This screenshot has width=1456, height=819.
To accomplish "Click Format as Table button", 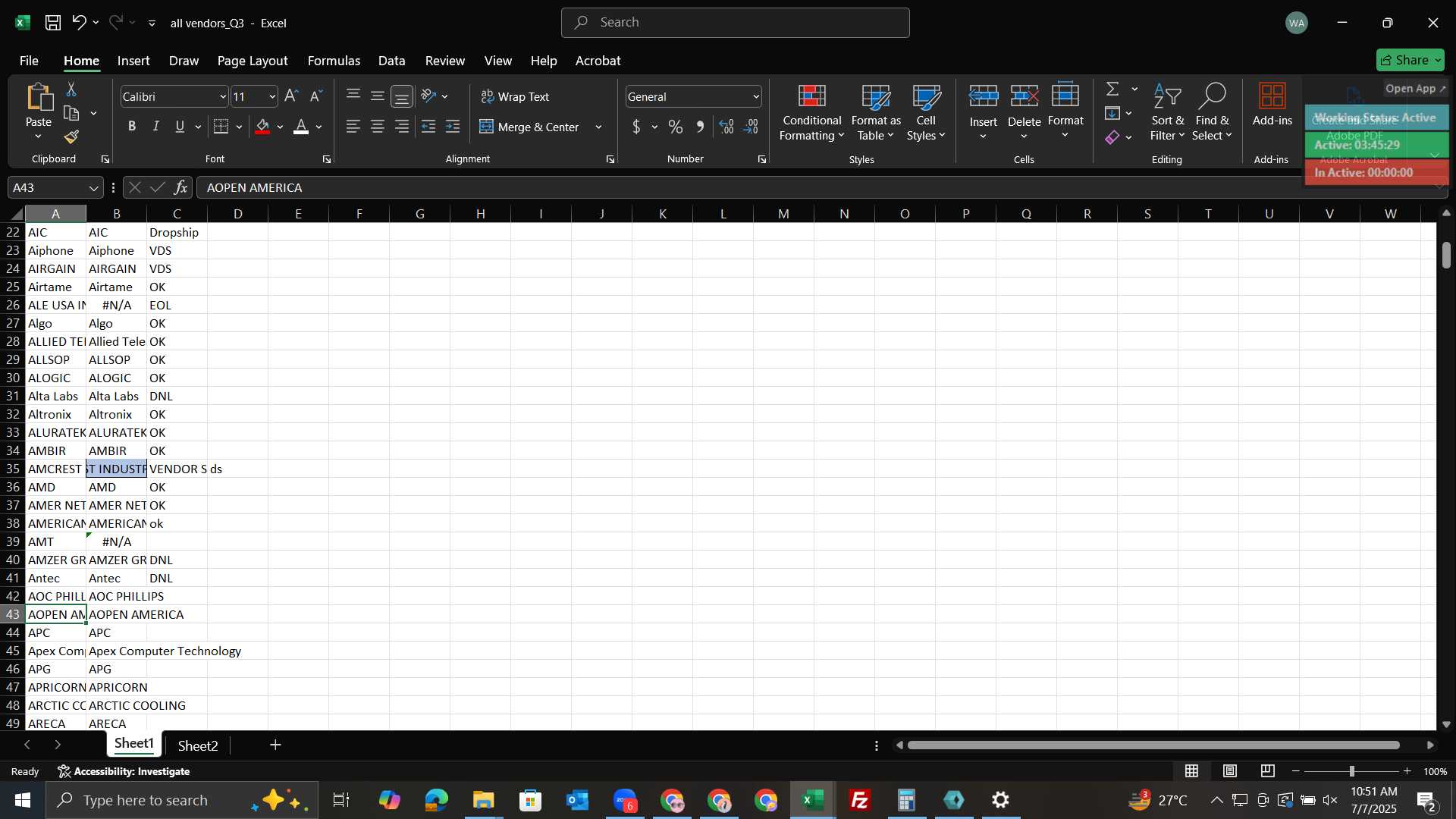I will point(876,113).
